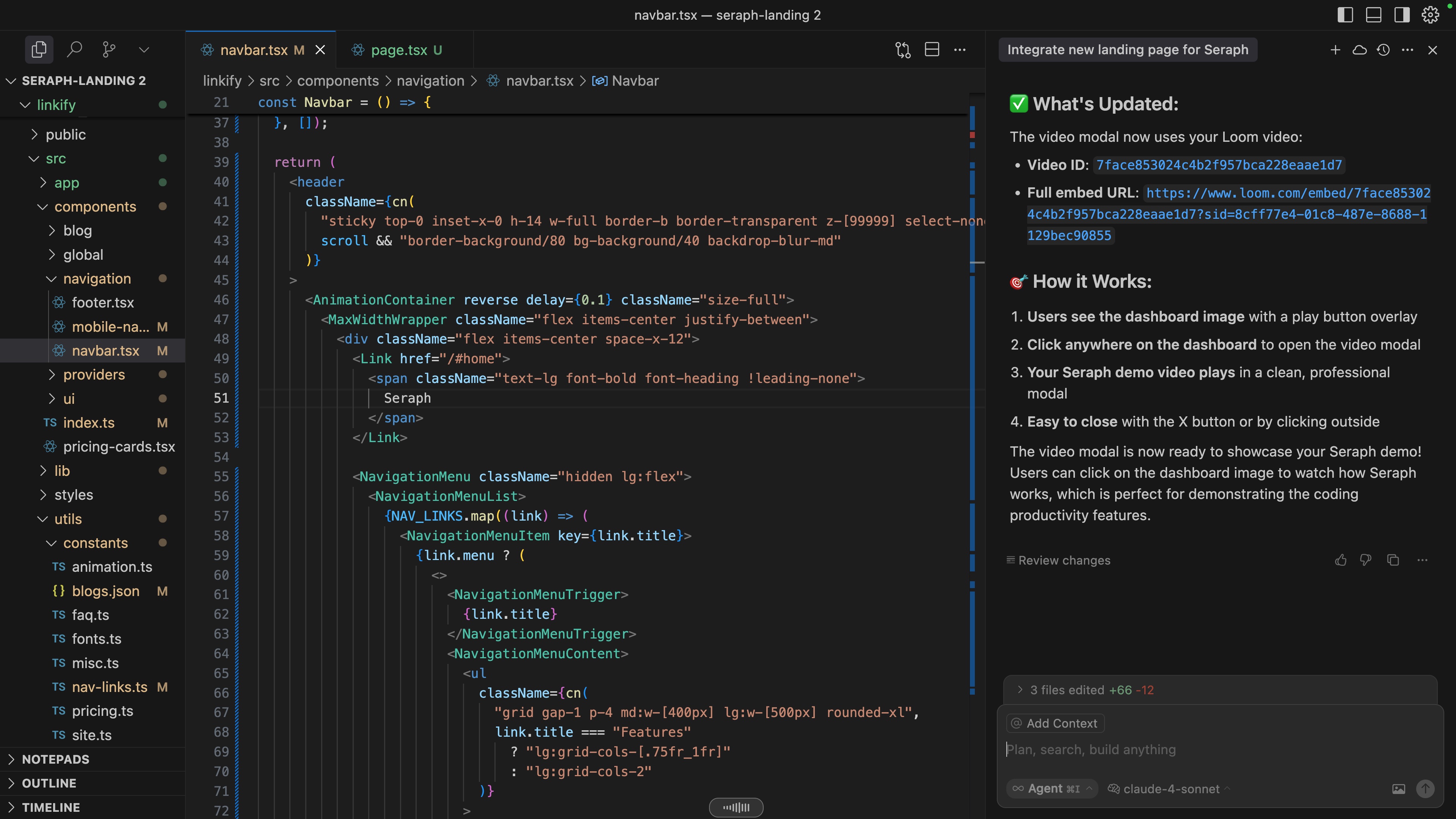Image resolution: width=1456 pixels, height=819 pixels.
Task: Click 'components' in the breadcrumb
Action: pos(338,81)
